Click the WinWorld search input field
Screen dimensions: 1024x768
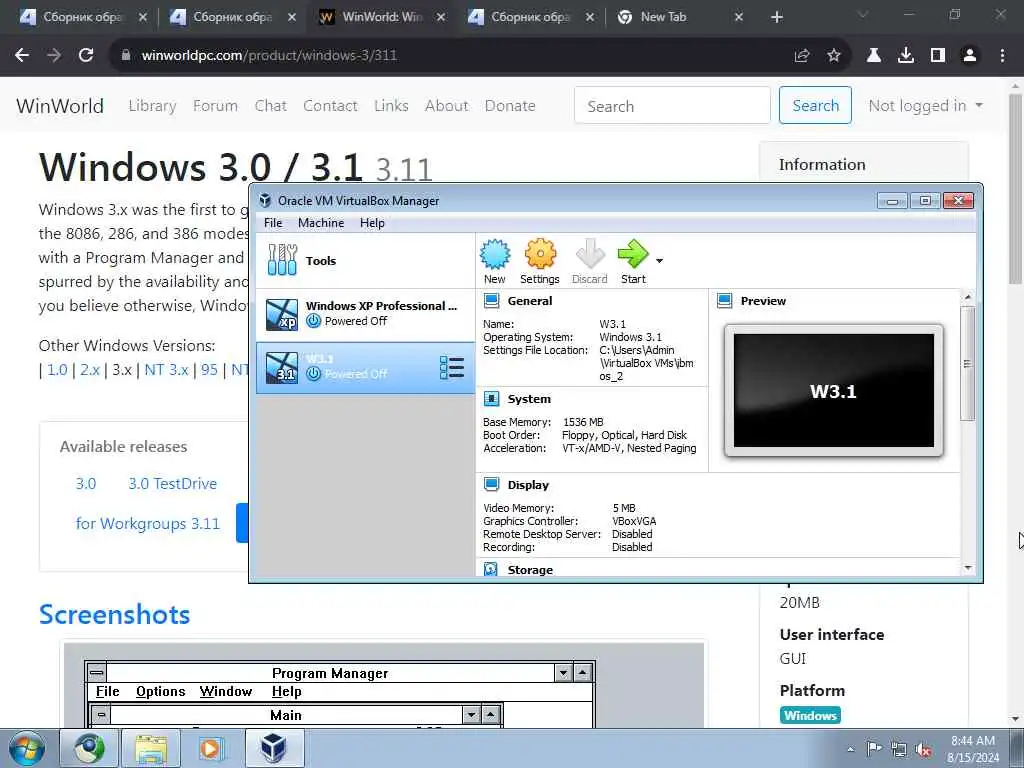pyautogui.click(x=672, y=105)
